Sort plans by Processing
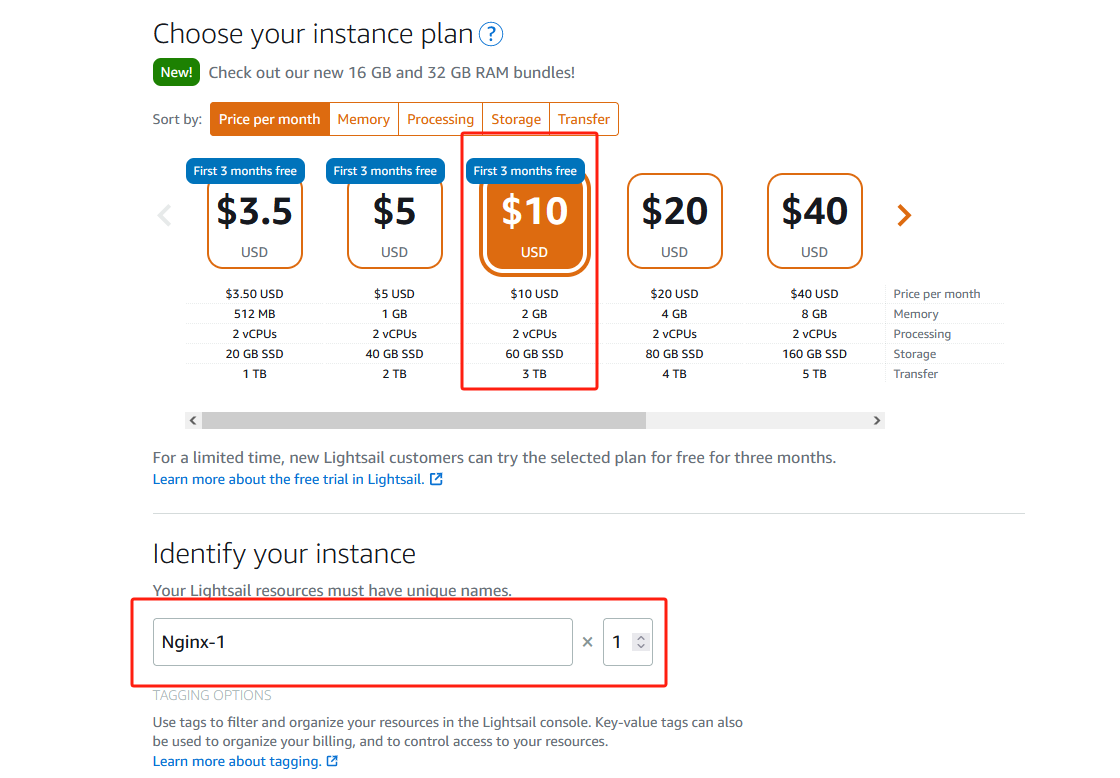 [x=440, y=119]
